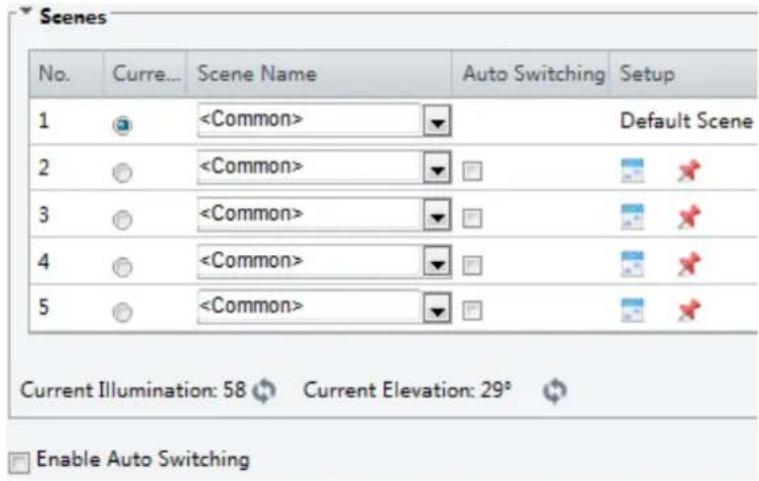Image resolution: width=759 pixels, height=481 pixels.
Task: Click the red pin icon for scene 5
Action: 689,310
